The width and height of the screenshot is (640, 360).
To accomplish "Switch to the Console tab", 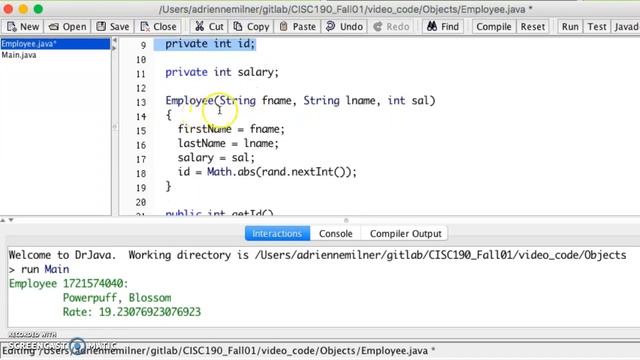I will pyautogui.click(x=336, y=233).
